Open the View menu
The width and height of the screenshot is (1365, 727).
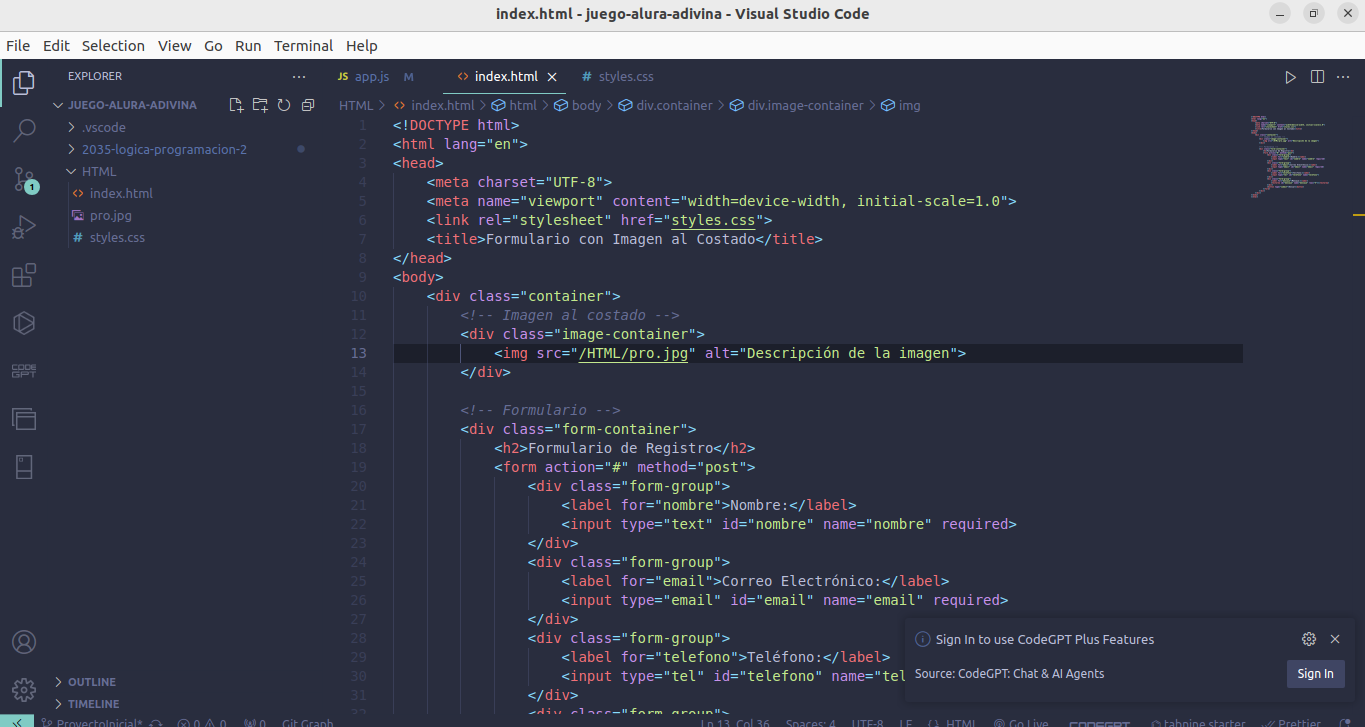click(174, 46)
